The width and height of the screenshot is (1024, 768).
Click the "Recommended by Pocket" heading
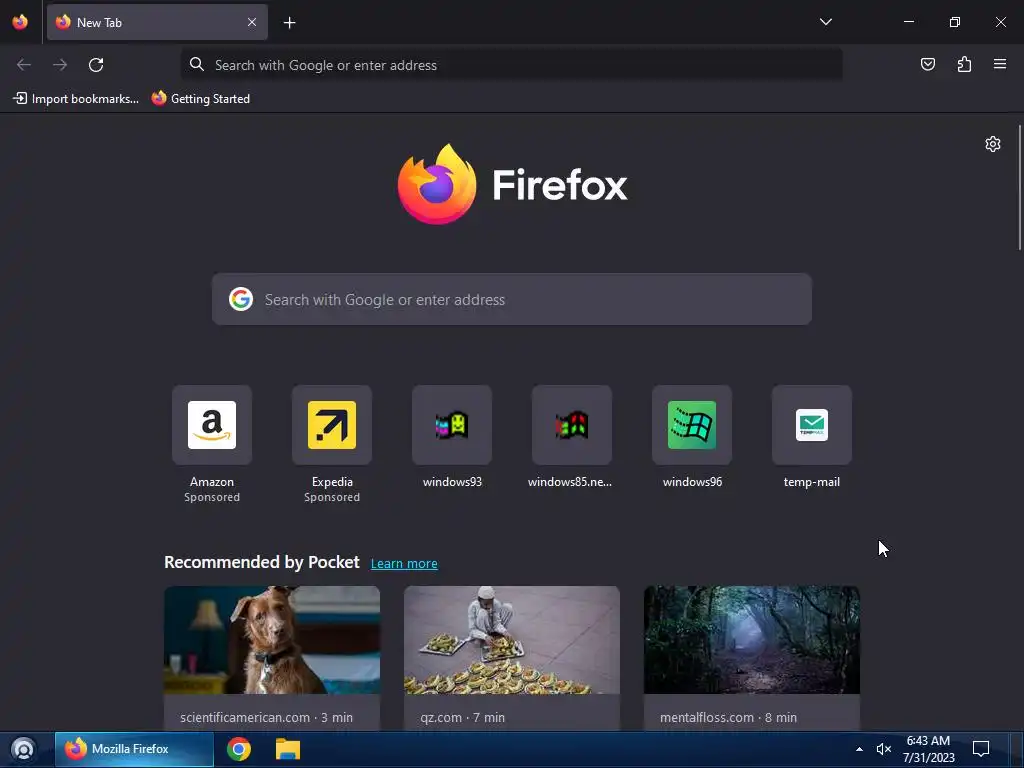pyautogui.click(x=262, y=562)
